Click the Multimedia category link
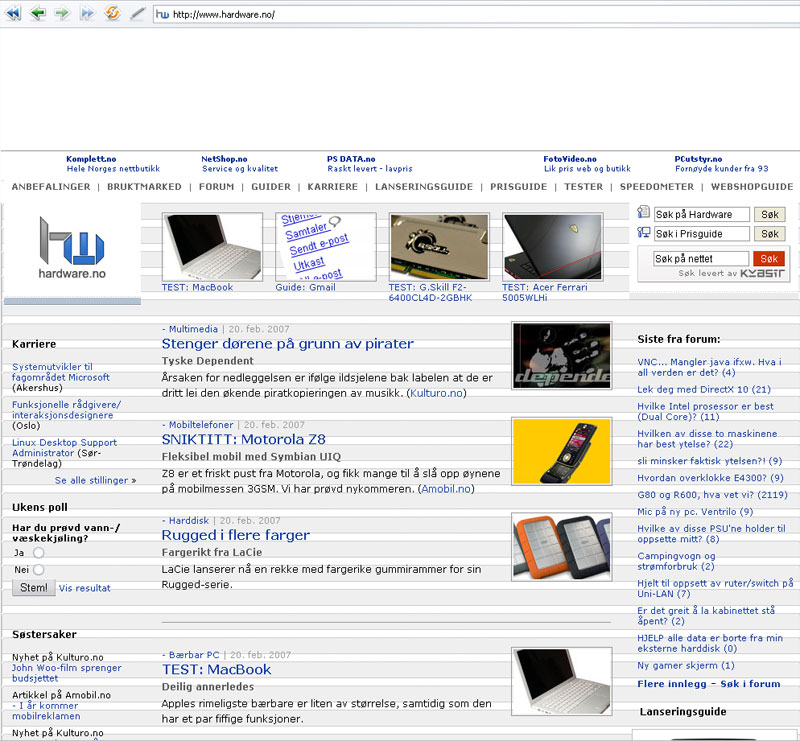The width and height of the screenshot is (800, 741). pos(193,329)
